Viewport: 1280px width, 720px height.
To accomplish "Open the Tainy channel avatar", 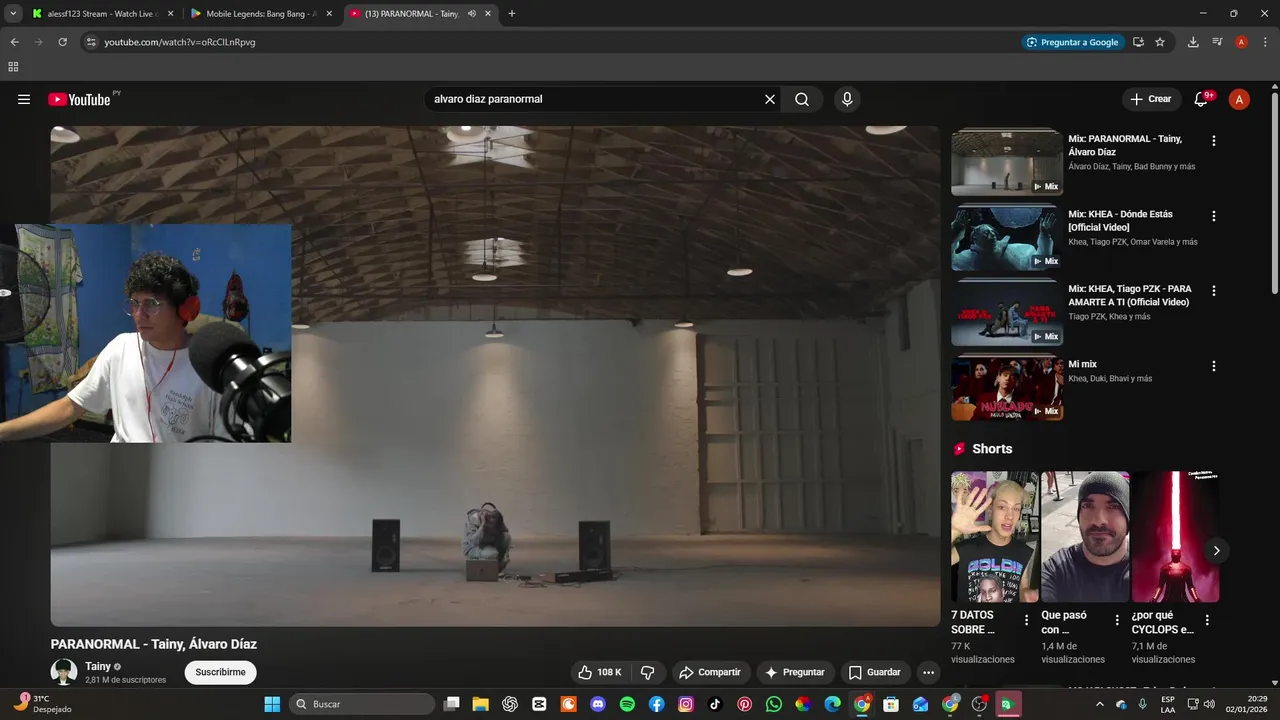I will click(x=64, y=672).
